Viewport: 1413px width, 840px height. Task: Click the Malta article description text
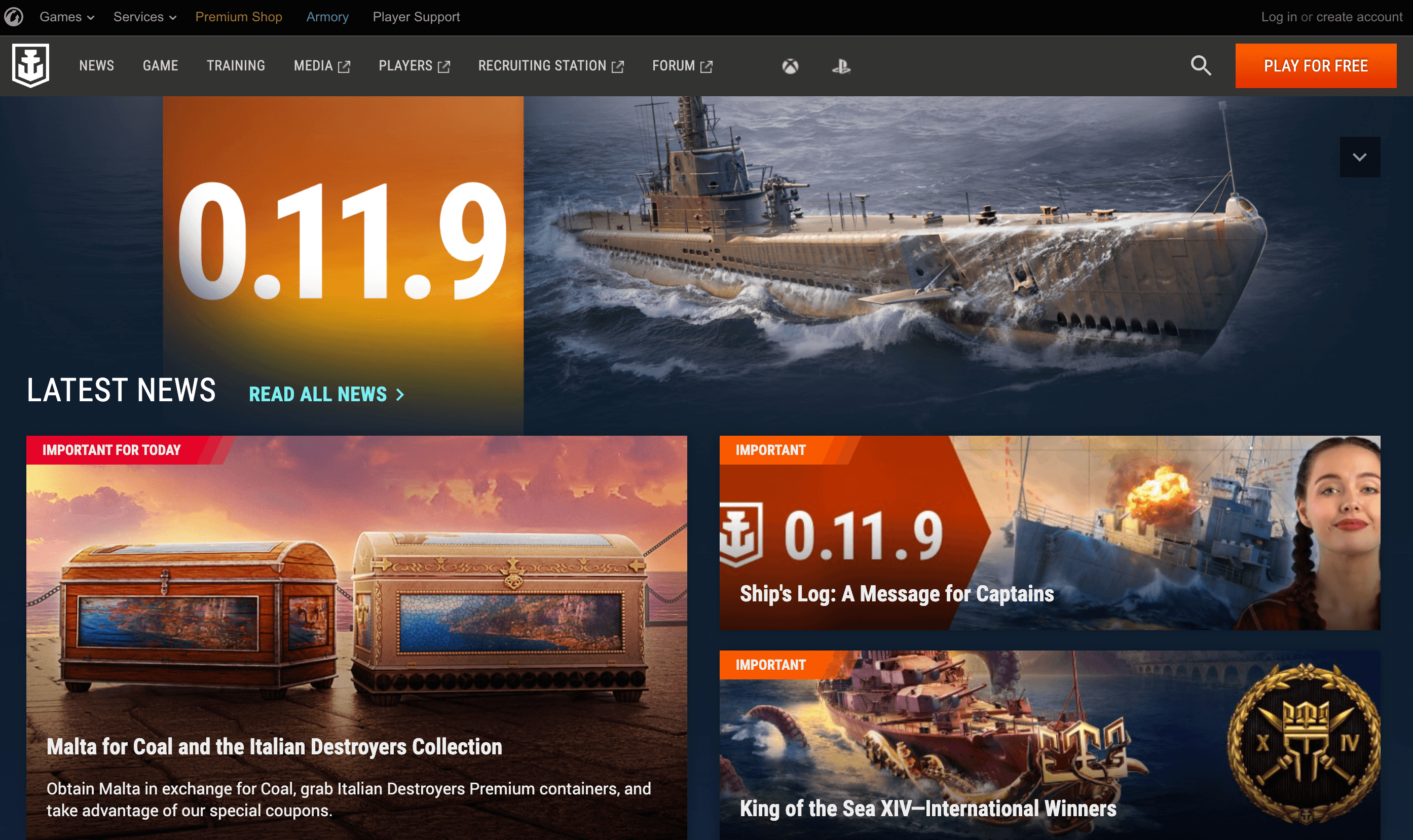tap(348, 799)
